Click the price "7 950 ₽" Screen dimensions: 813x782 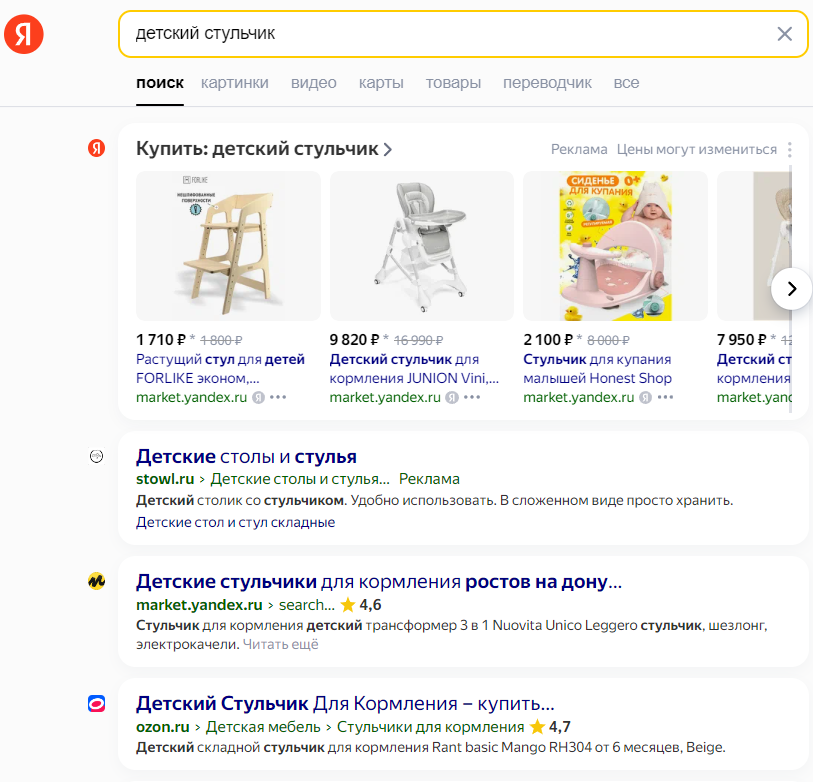pyautogui.click(x=741, y=340)
